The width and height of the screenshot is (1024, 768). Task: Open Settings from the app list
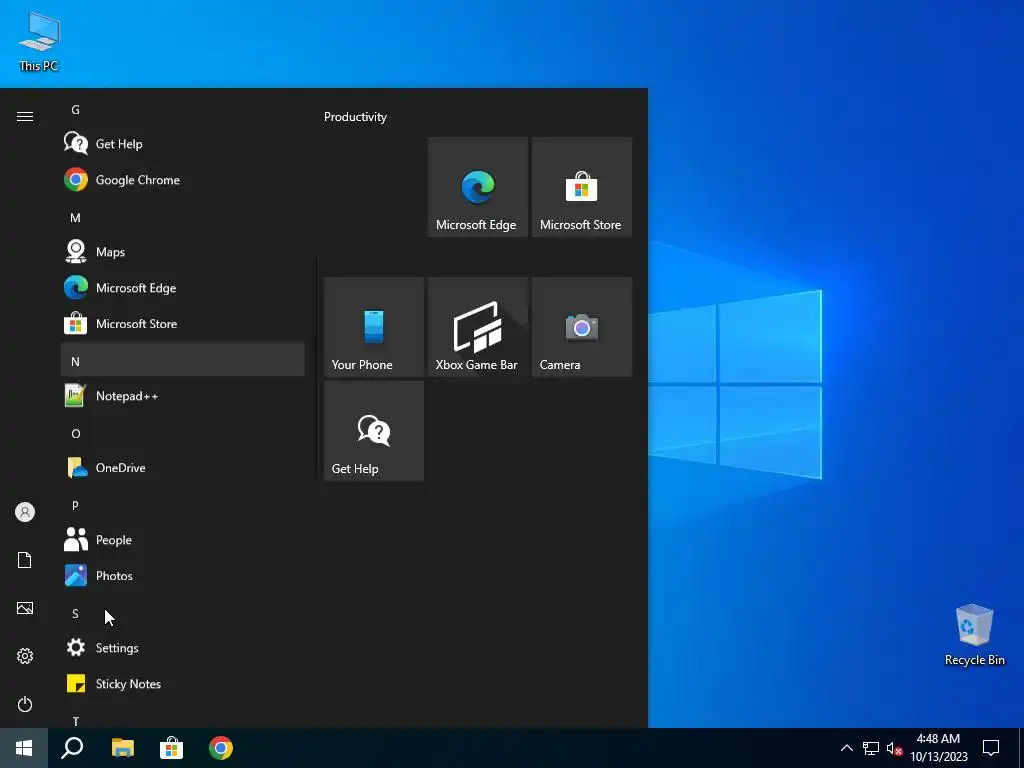pyautogui.click(x=183, y=647)
